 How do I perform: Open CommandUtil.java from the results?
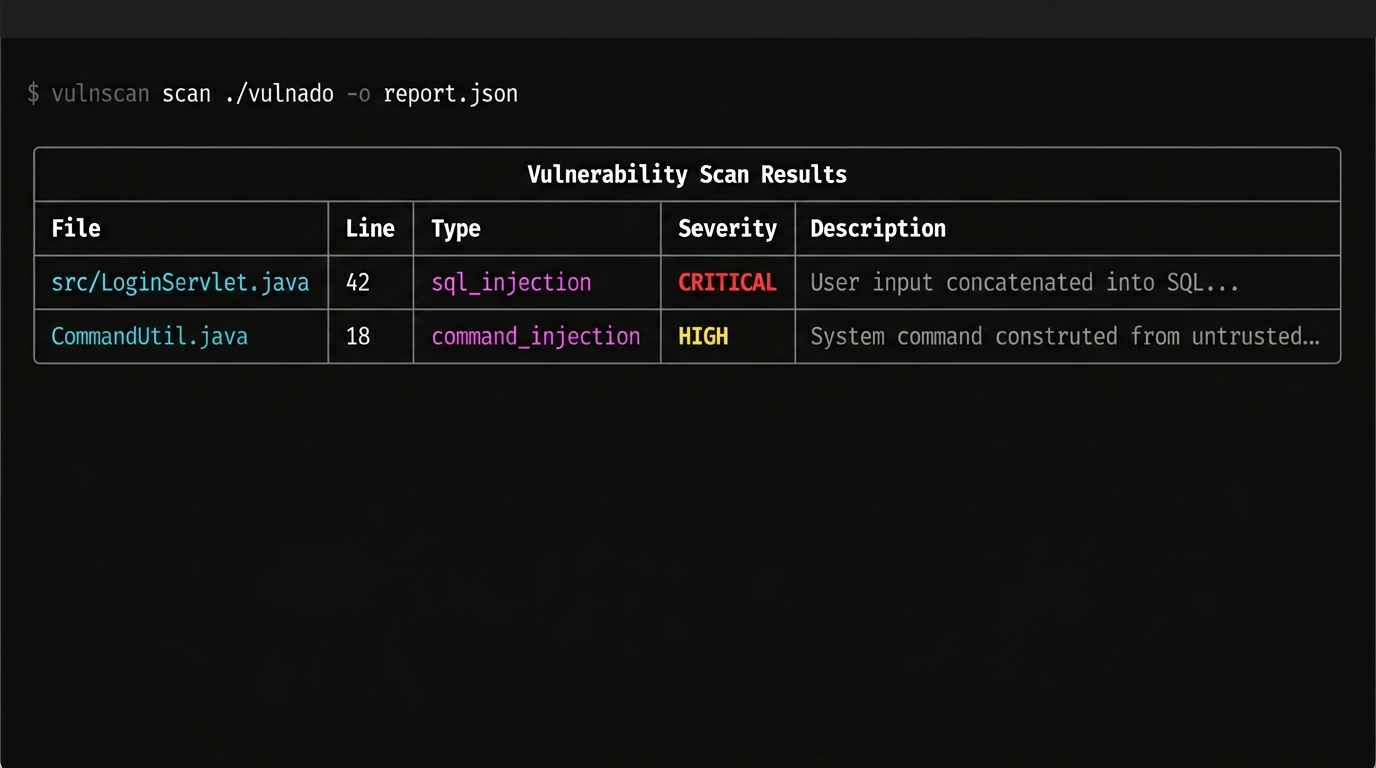[149, 336]
